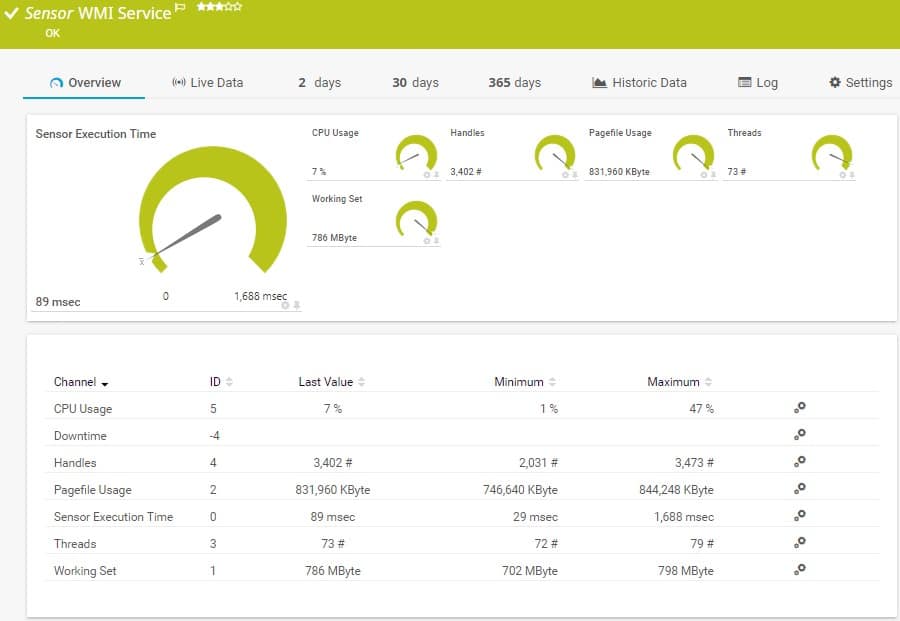
Task: Click the Threads channel name in table
Action: [75, 544]
